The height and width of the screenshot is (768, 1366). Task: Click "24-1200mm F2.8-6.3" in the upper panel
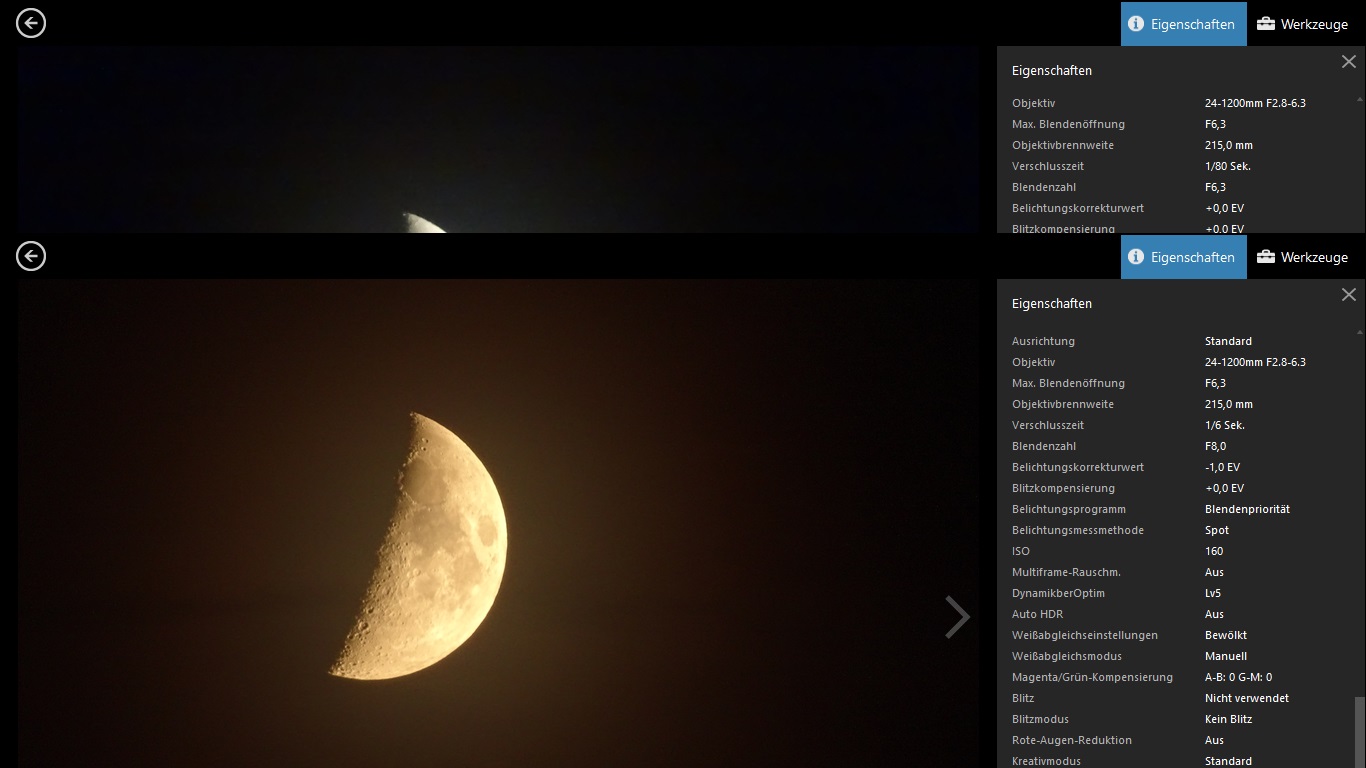pyautogui.click(x=1255, y=103)
